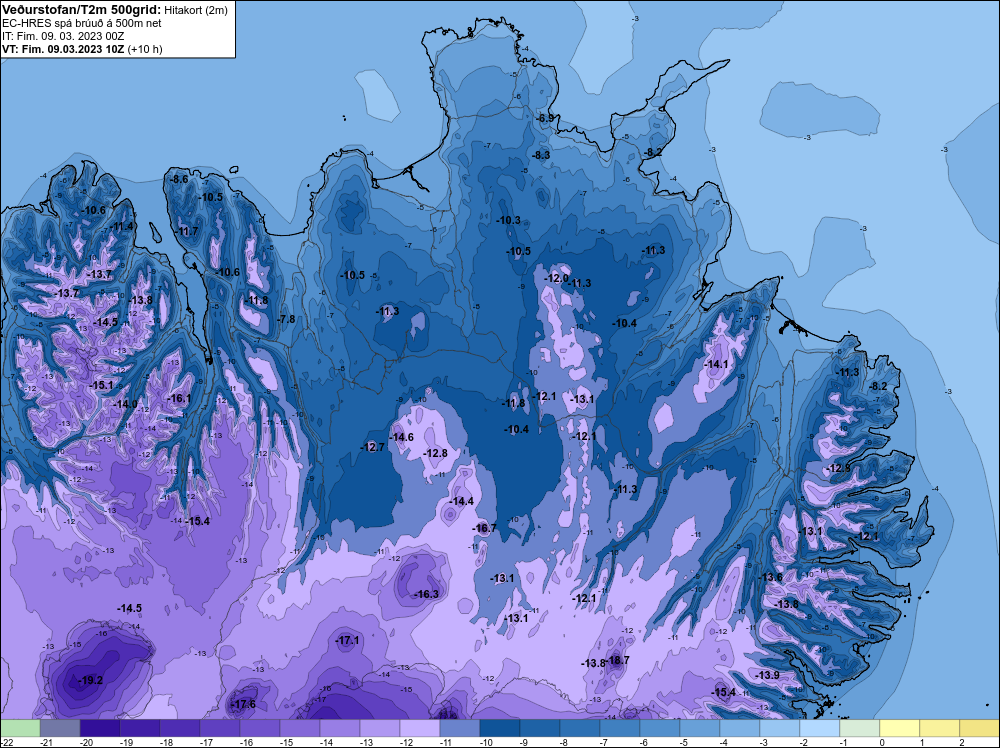Click the -10.3 temperature value

pyautogui.click(x=508, y=220)
